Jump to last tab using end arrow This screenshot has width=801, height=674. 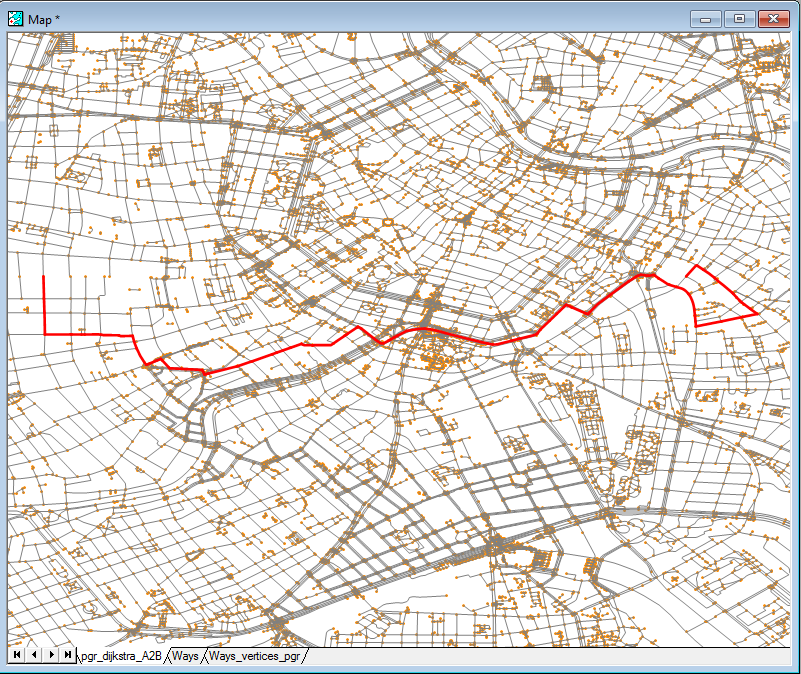pyautogui.click(x=67, y=655)
